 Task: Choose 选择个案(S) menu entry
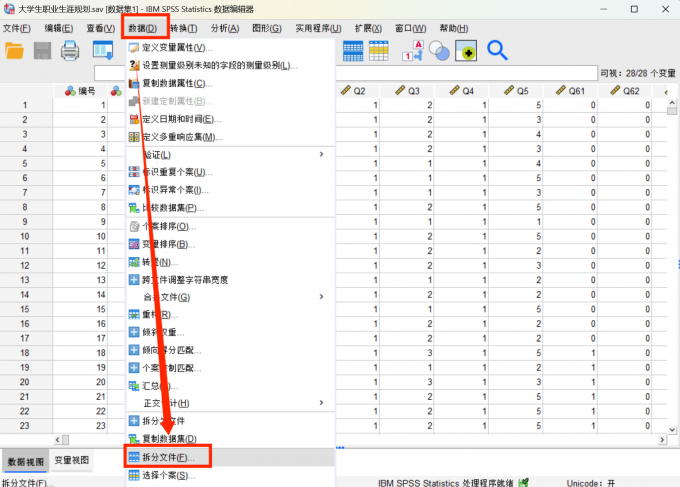coord(231,475)
